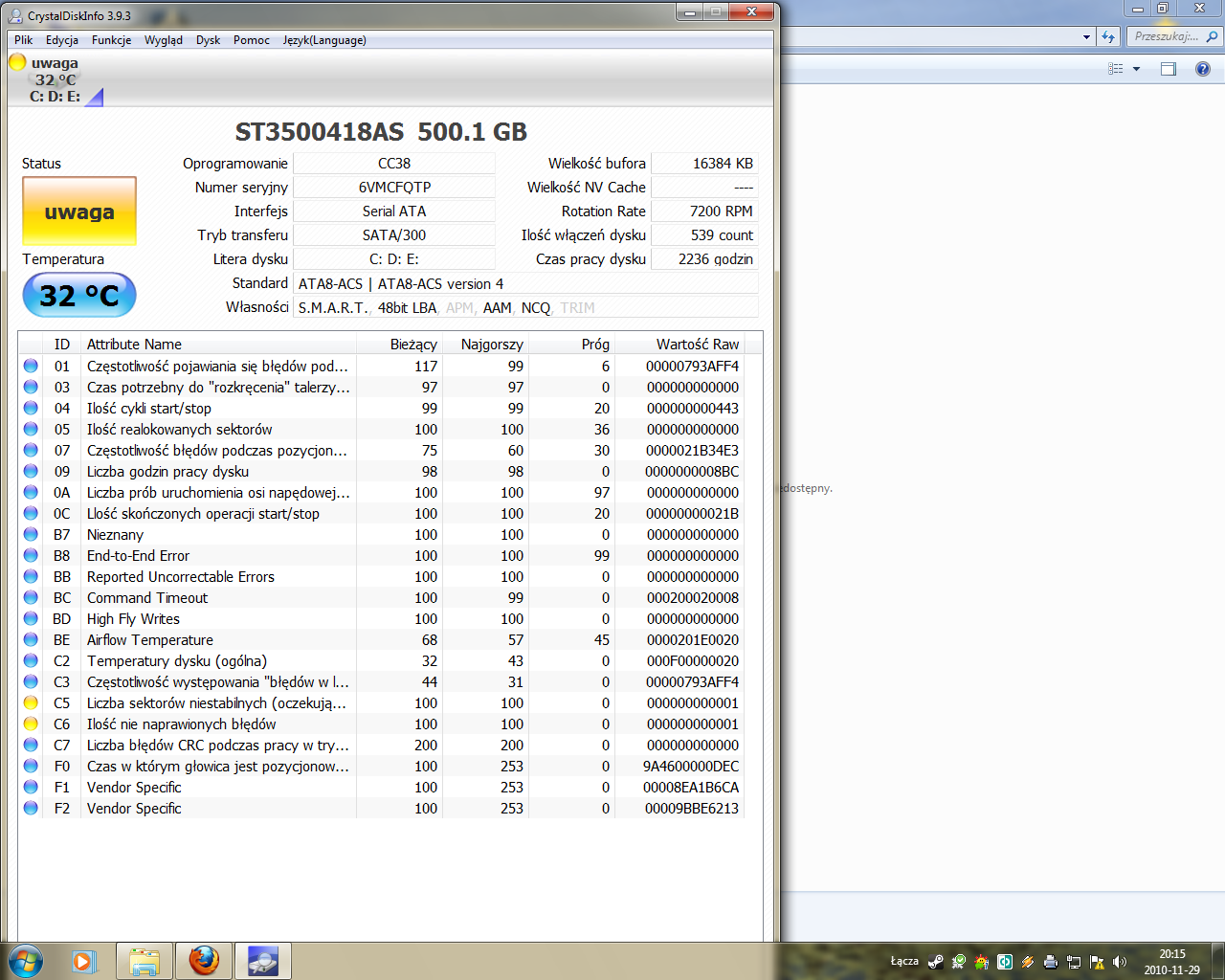Image resolution: width=1225 pixels, height=980 pixels.
Task: Select the Temperatury dysku (ogólna) row
Action: point(382,660)
